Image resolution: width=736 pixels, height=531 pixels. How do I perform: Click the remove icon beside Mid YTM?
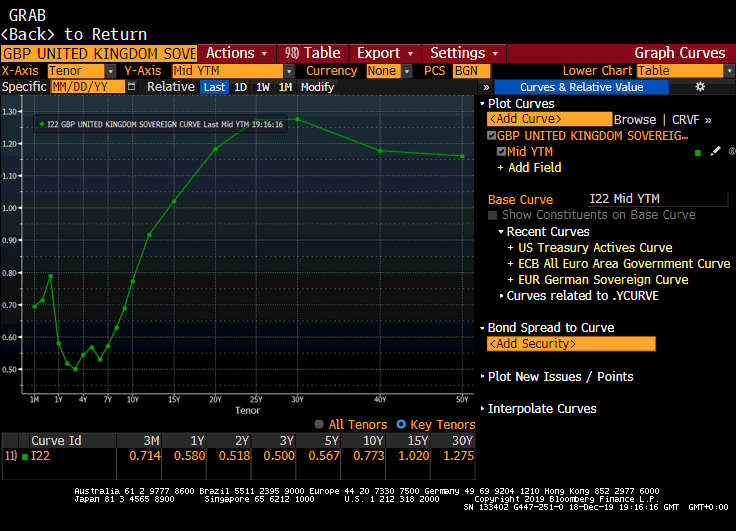(x=731, y=152)
